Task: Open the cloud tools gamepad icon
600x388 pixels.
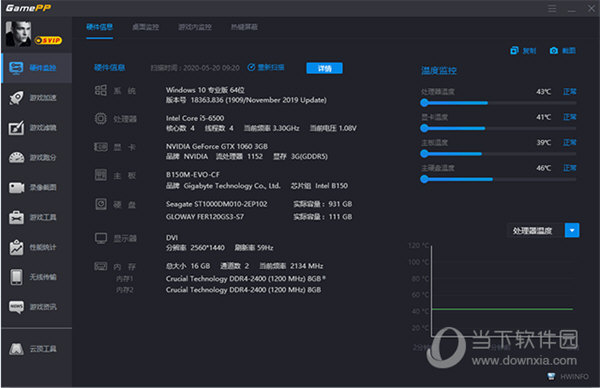Action: tap(16, 349)
